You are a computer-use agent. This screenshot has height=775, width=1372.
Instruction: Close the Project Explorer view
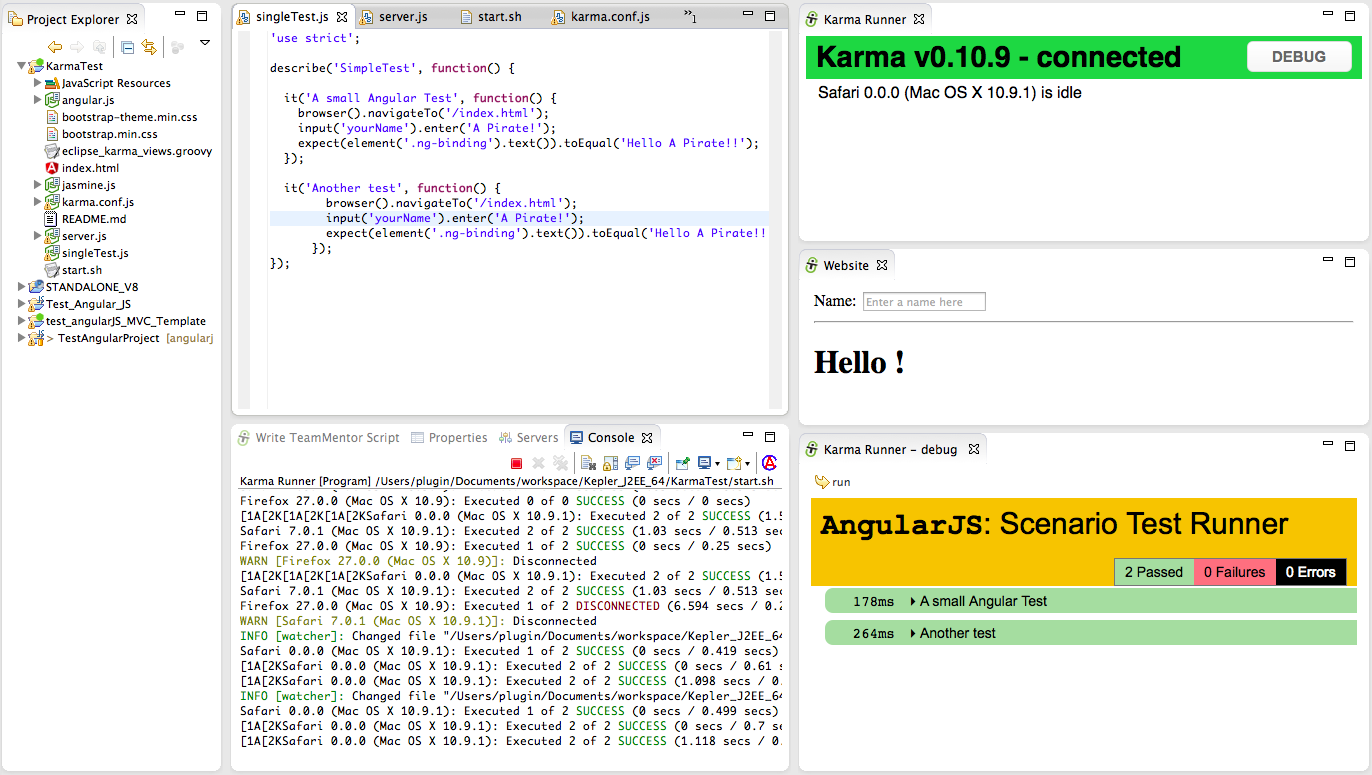131,19
